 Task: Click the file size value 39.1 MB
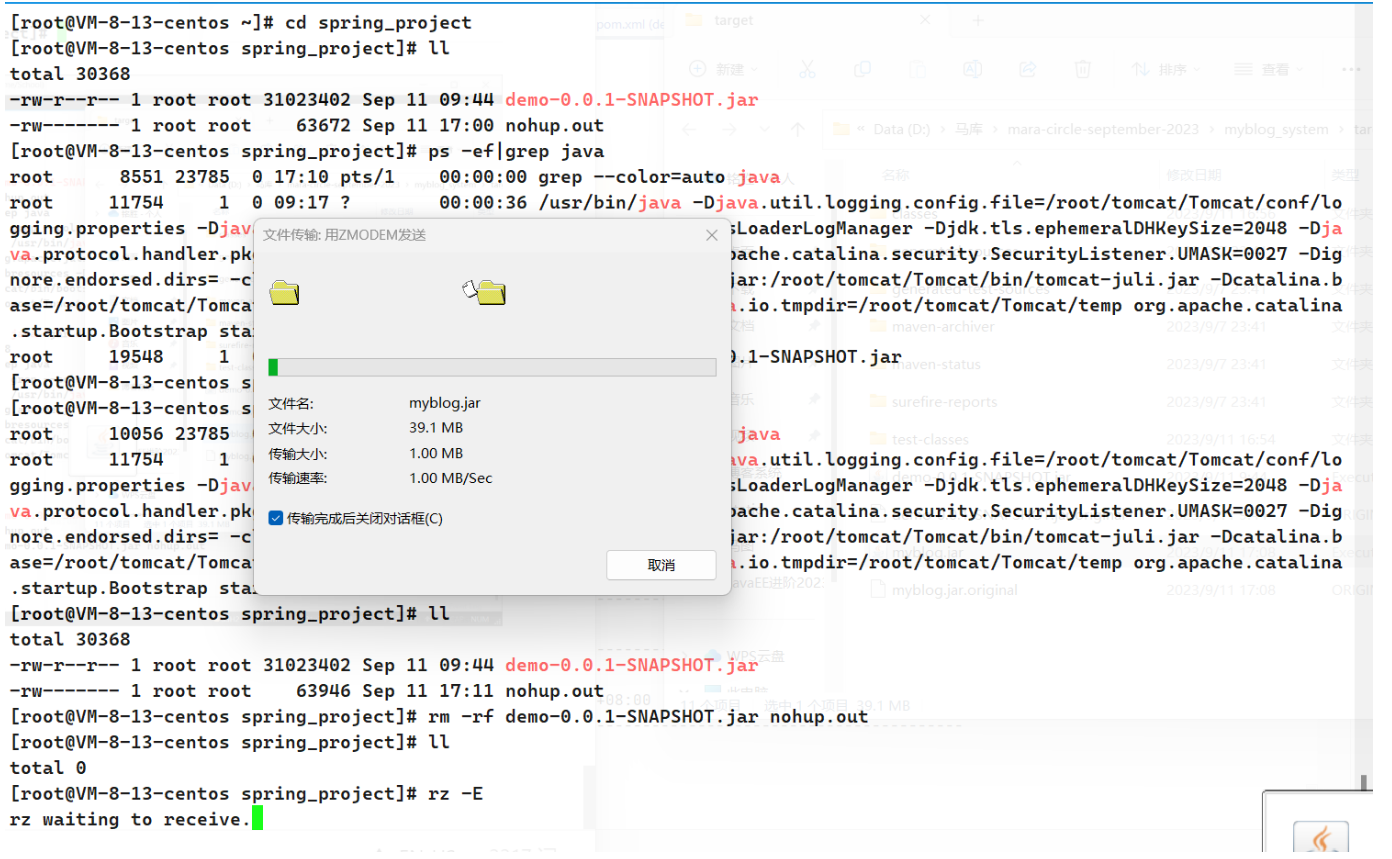(x=436, y=428)
